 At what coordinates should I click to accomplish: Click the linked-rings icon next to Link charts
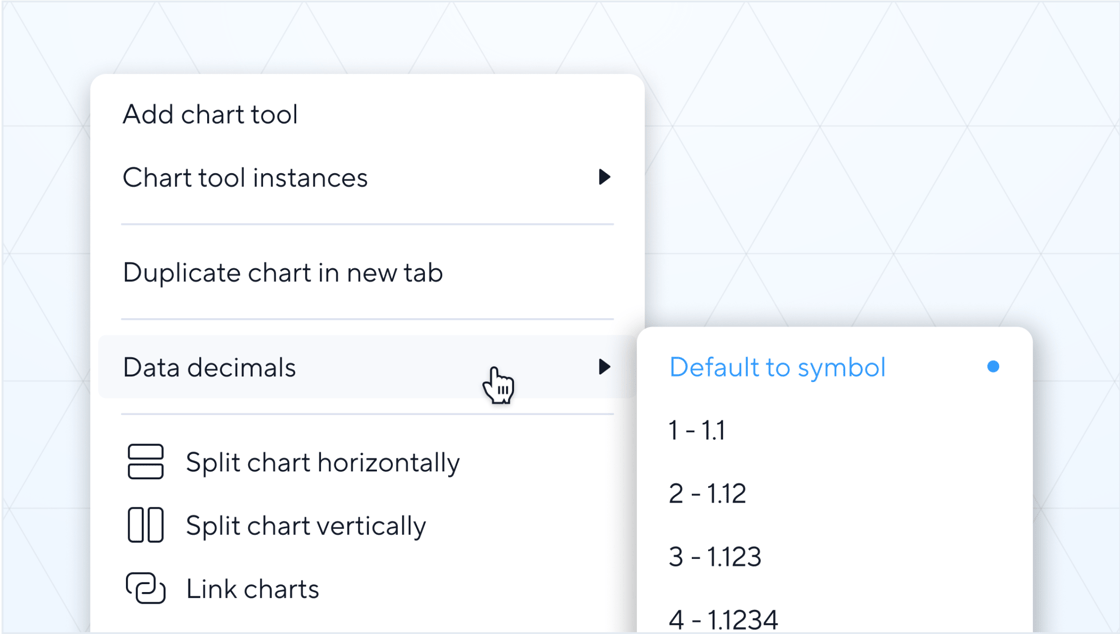(146, 589)
